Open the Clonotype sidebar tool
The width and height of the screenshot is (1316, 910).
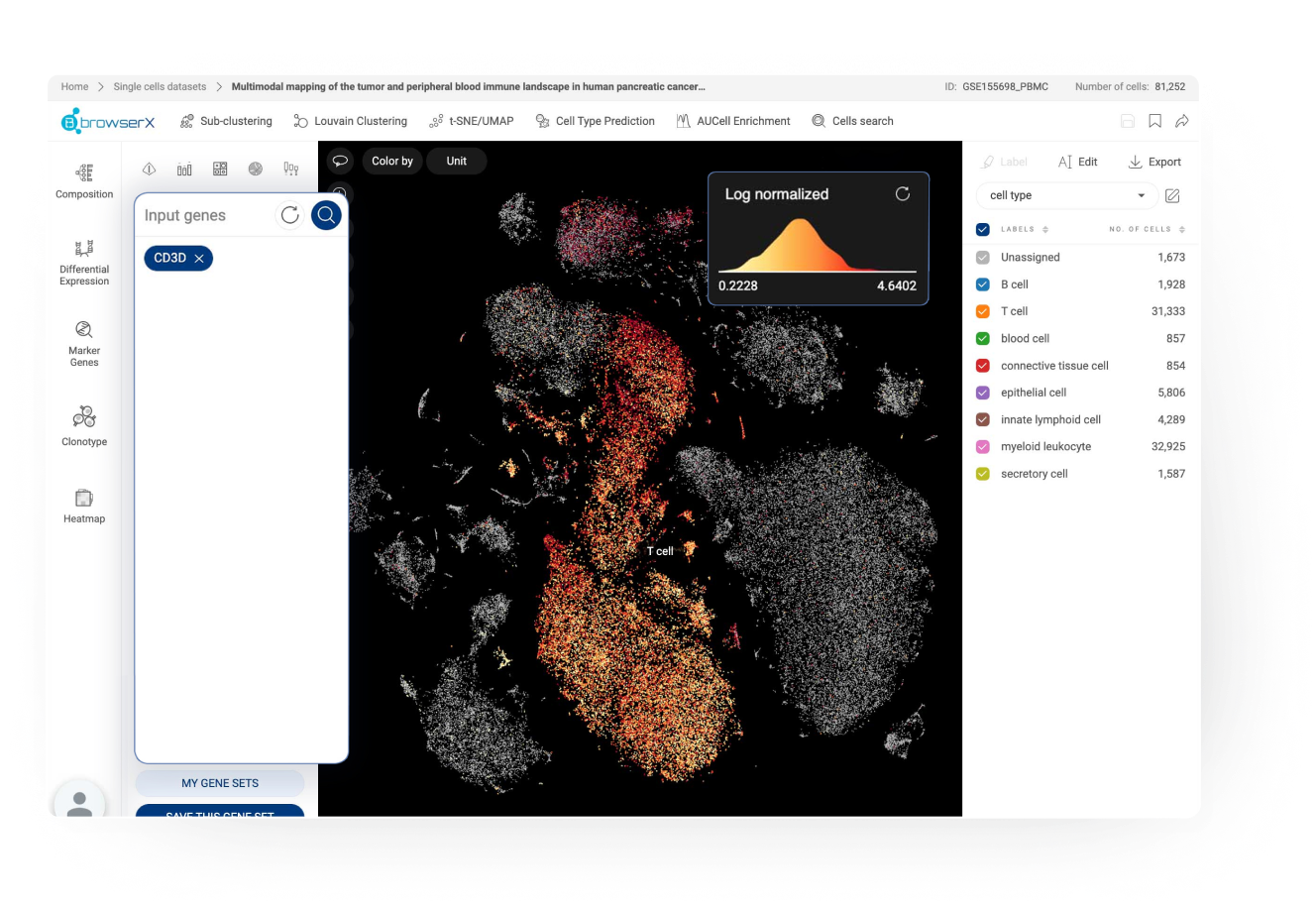pos(84,425)
